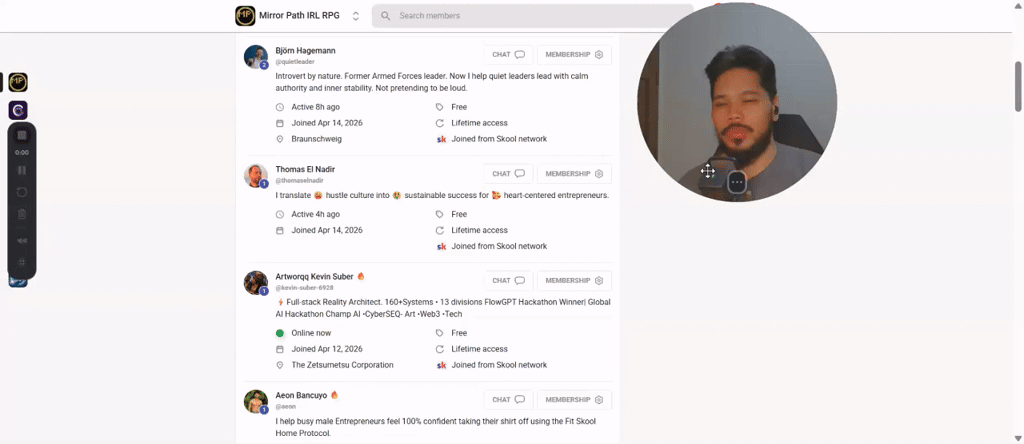Click the Braunschweig location text

pyautogui.click(x=316, y=139)
